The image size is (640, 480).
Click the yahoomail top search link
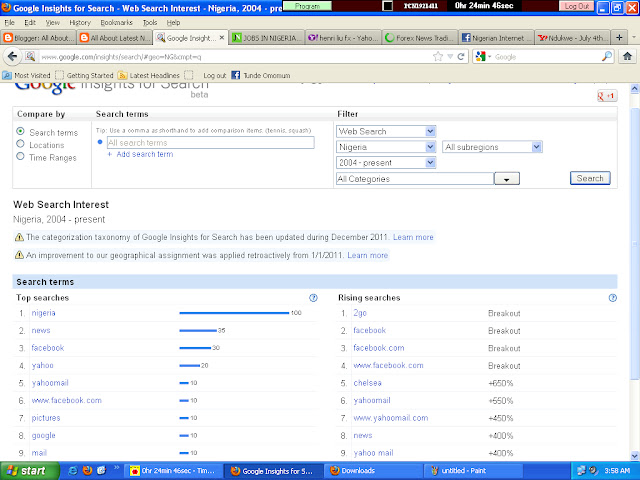[50, 383]
